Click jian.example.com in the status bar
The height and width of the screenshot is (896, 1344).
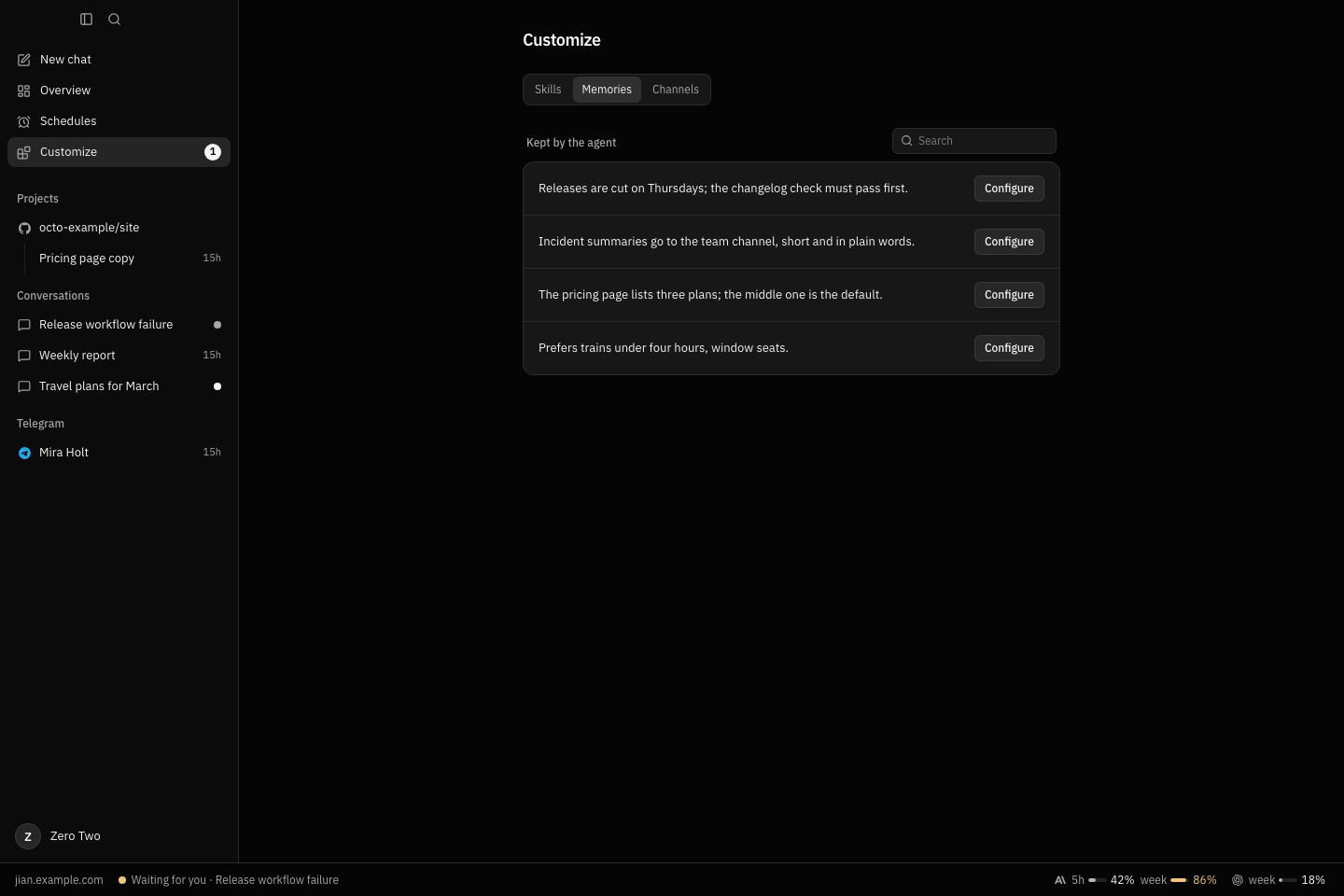click(x=59, y=880)
